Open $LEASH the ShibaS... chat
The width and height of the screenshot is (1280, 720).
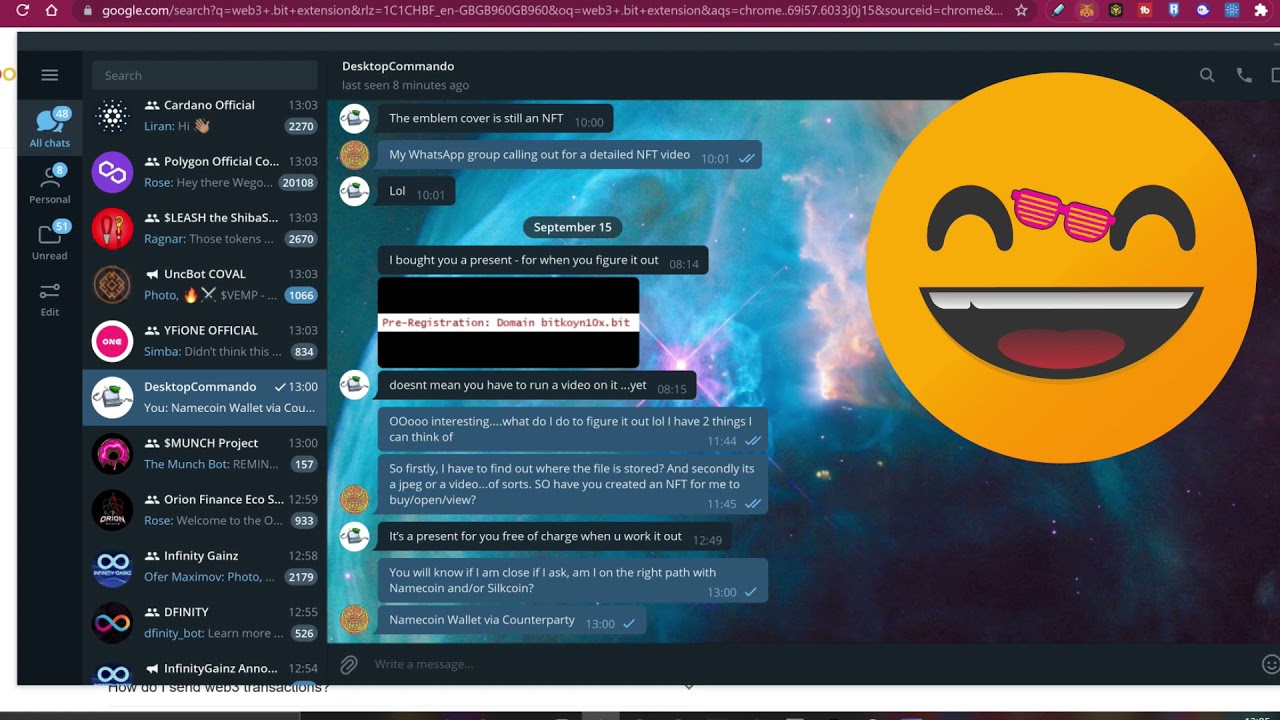pyautogui.click(x=205, y=228)
